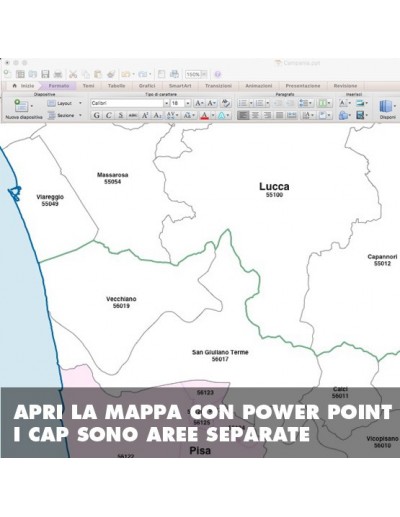Click the Paste clipboard icon
This screenshot has height=517, width=400.
(x=98, y=74)
